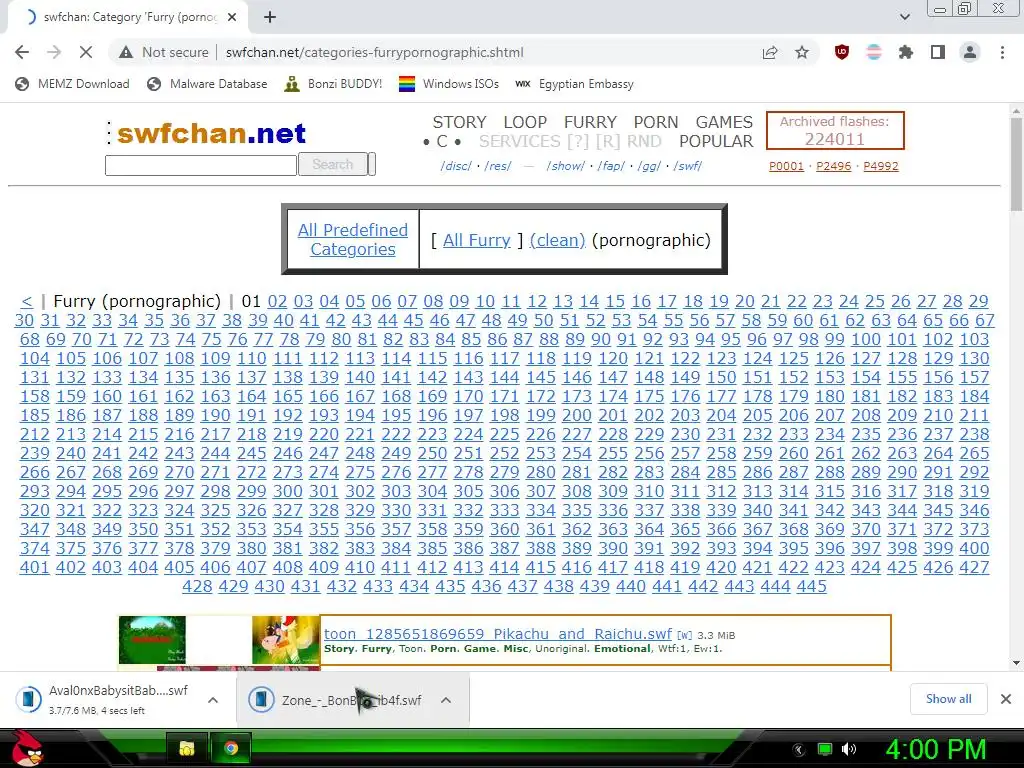Open the Malware Database bookmark

pos(207,84)
